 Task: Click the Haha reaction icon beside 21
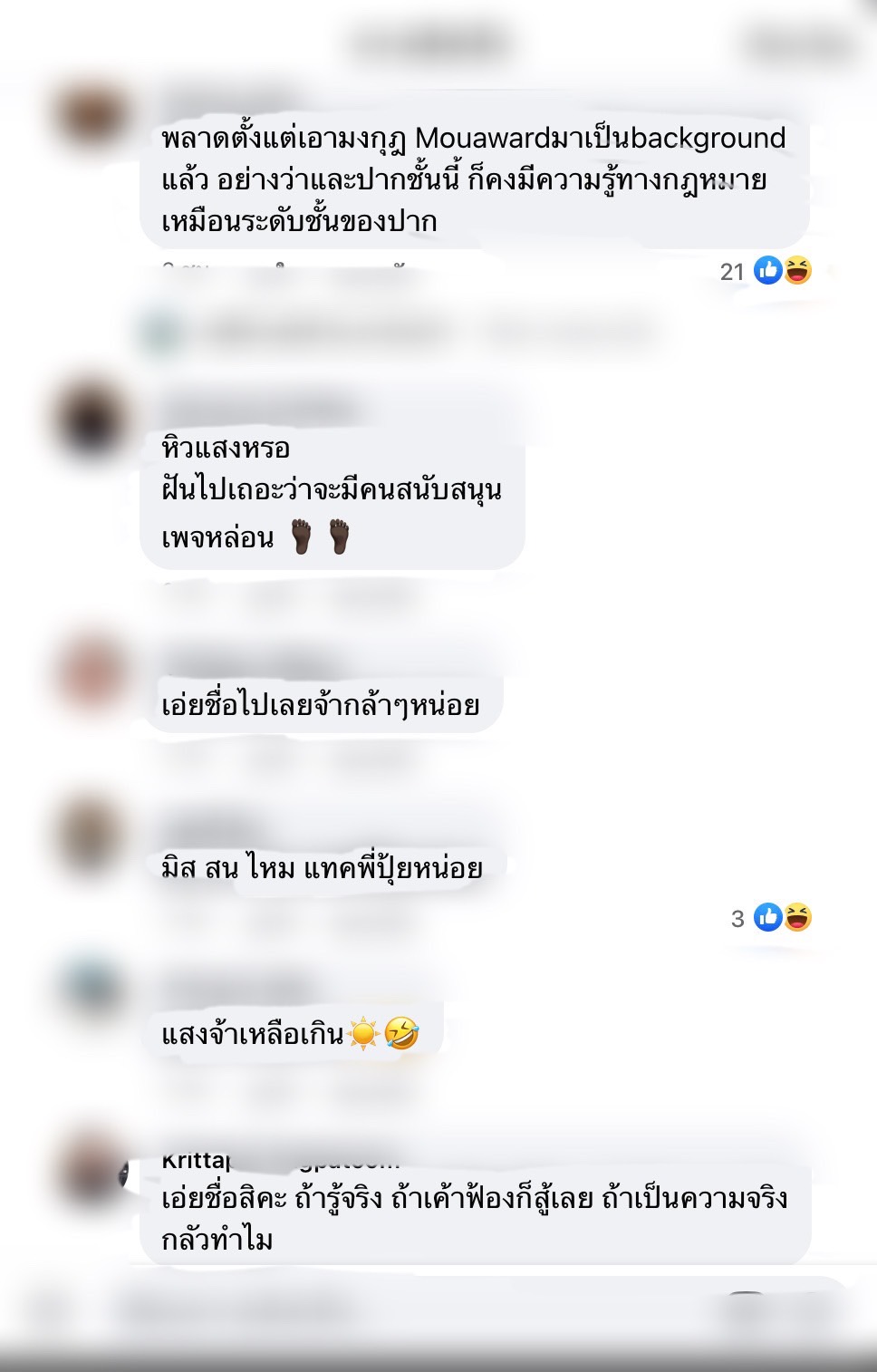[x=798, y=270]
